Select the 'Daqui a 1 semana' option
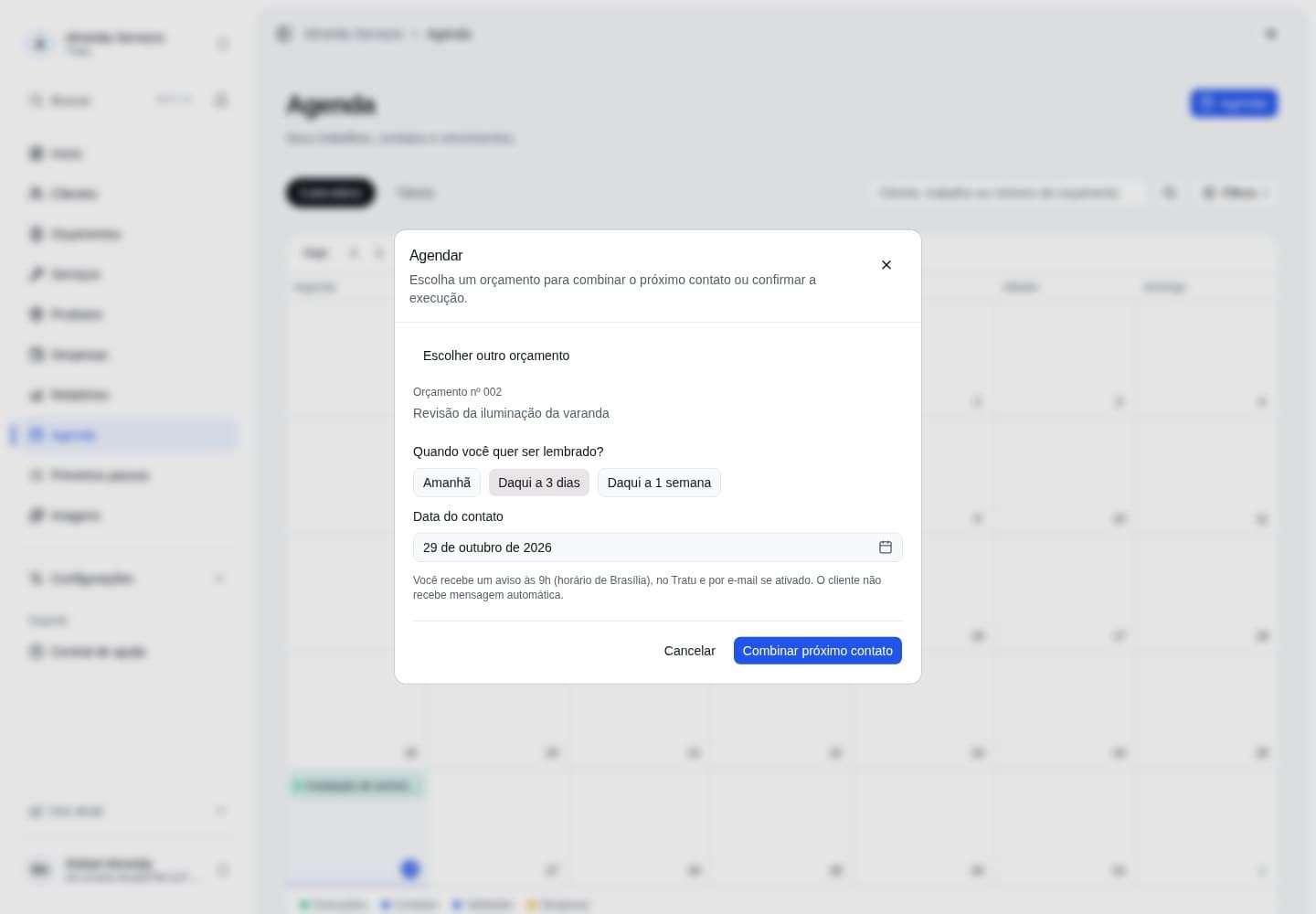The height and width of the screenshot is (914, 1316). tap(659, 483)
